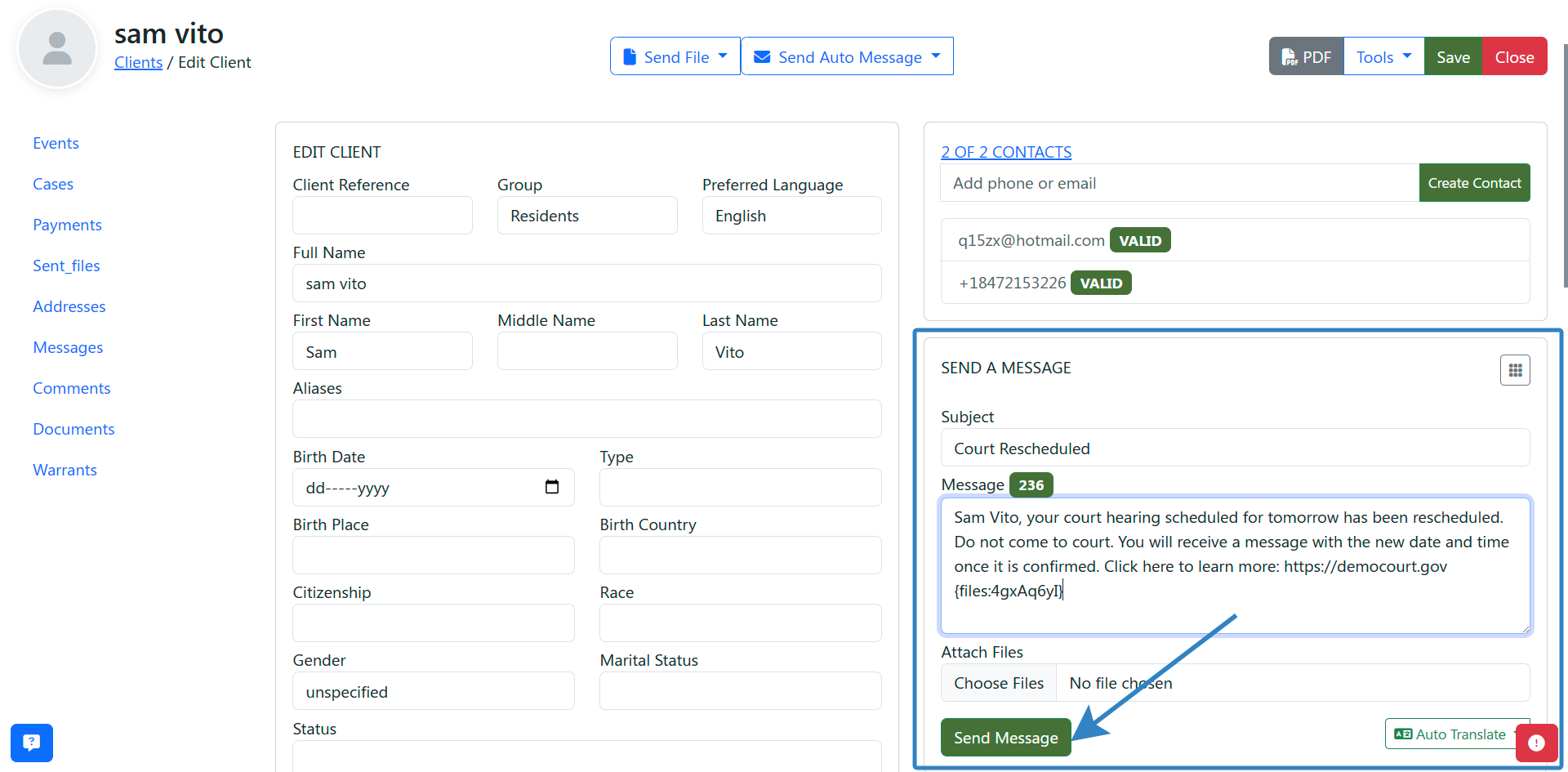Click the Create Contact button
The image size is (1568, 772).
pyautogui.click(x=1474, y=183)
